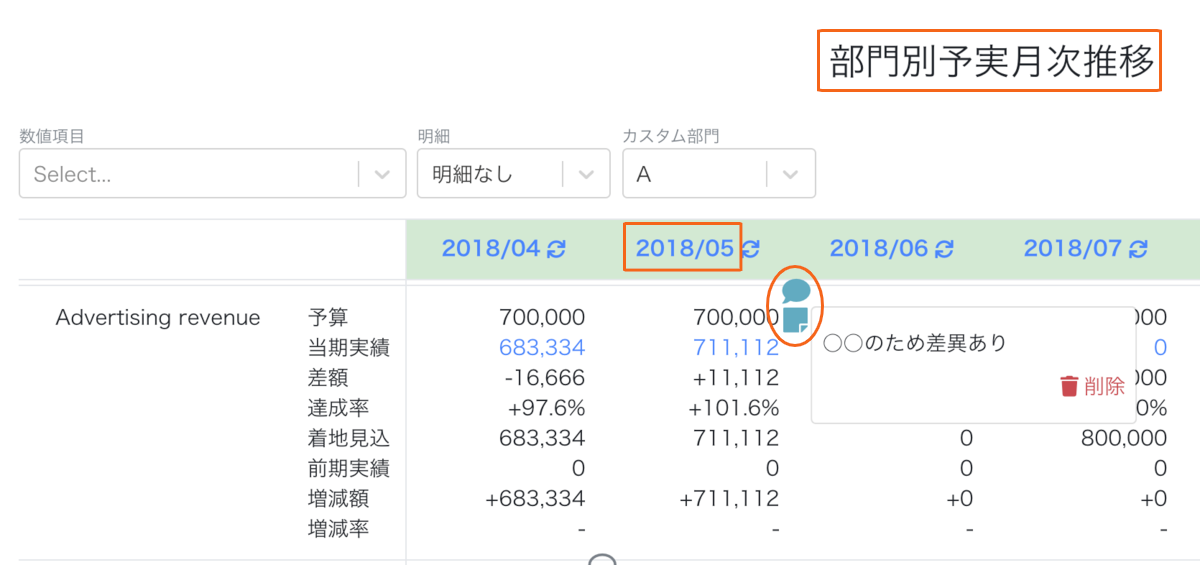Click the 部門別予実月次推移 page title
Screen dimensions: 1200x565
click(x=990, y=61)
